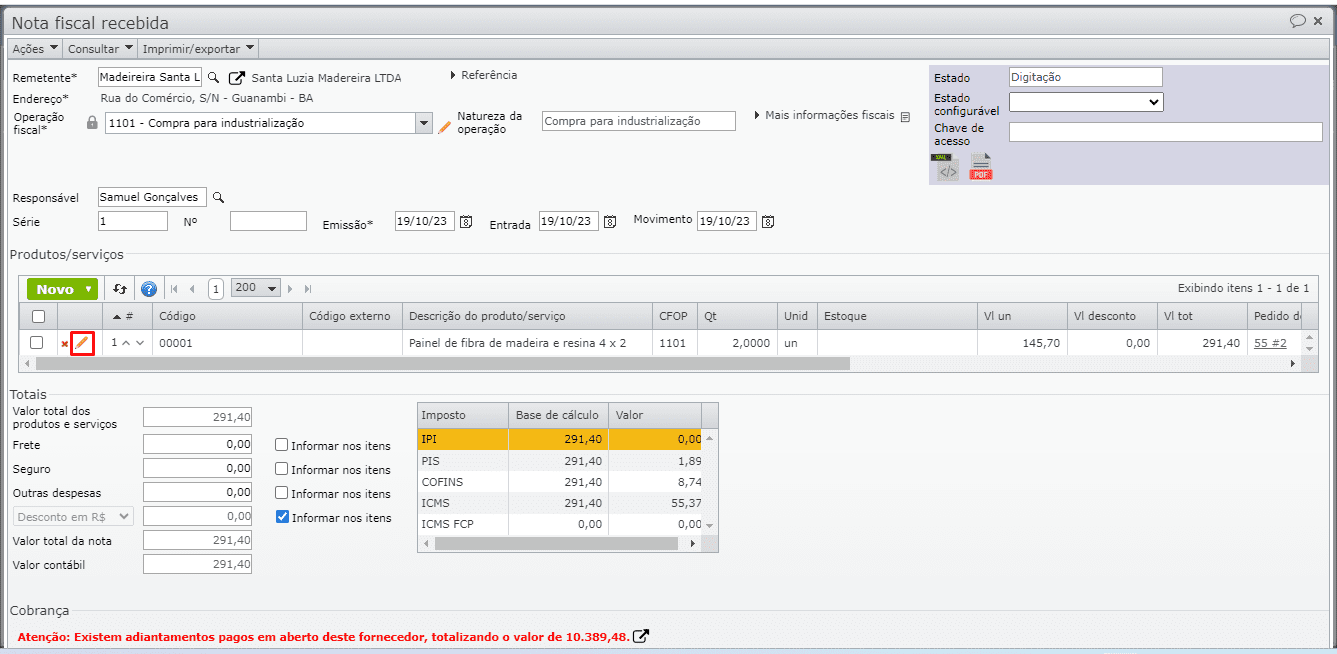Delete product row with red X icon
The width and height of the screenshot is (1337, 654).
tap(65, 344)
